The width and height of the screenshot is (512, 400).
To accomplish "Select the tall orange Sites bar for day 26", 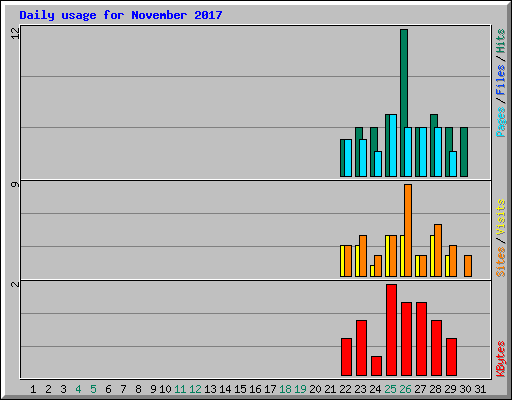I will click(x=408, y=230).
